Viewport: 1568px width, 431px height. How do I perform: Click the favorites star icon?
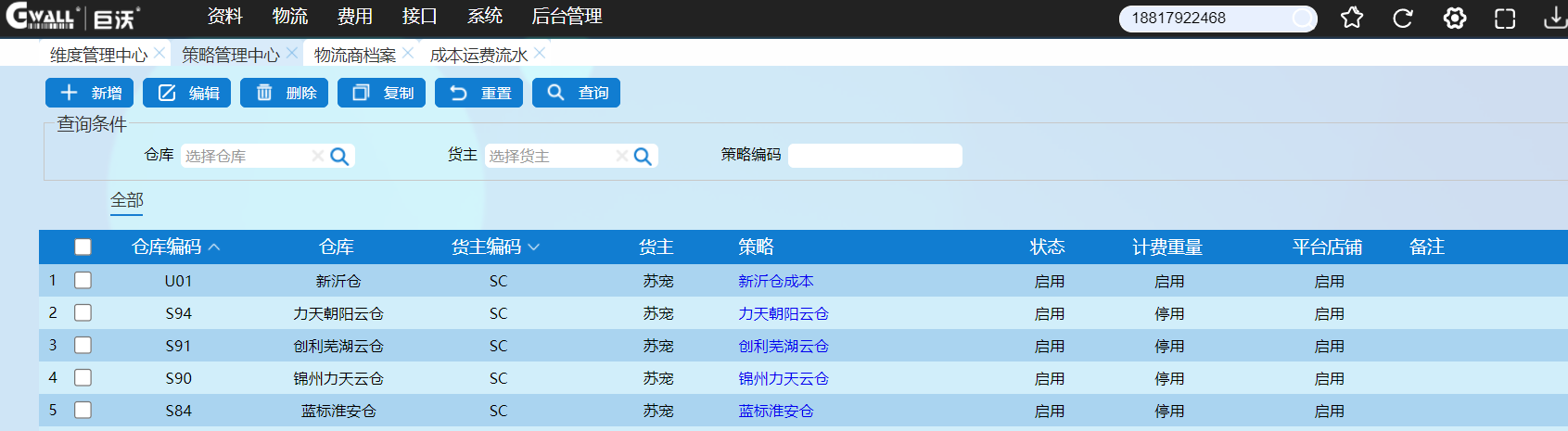point(1352,18)
